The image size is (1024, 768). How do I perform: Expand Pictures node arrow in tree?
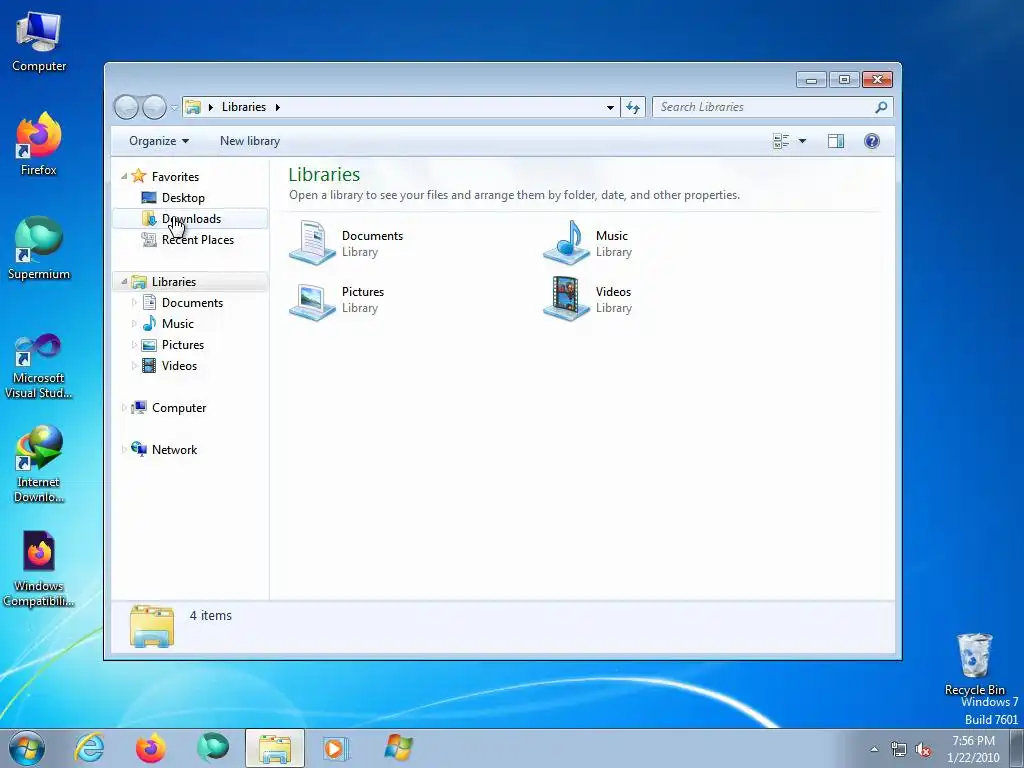pyautogui.click(x=134, y=345)
